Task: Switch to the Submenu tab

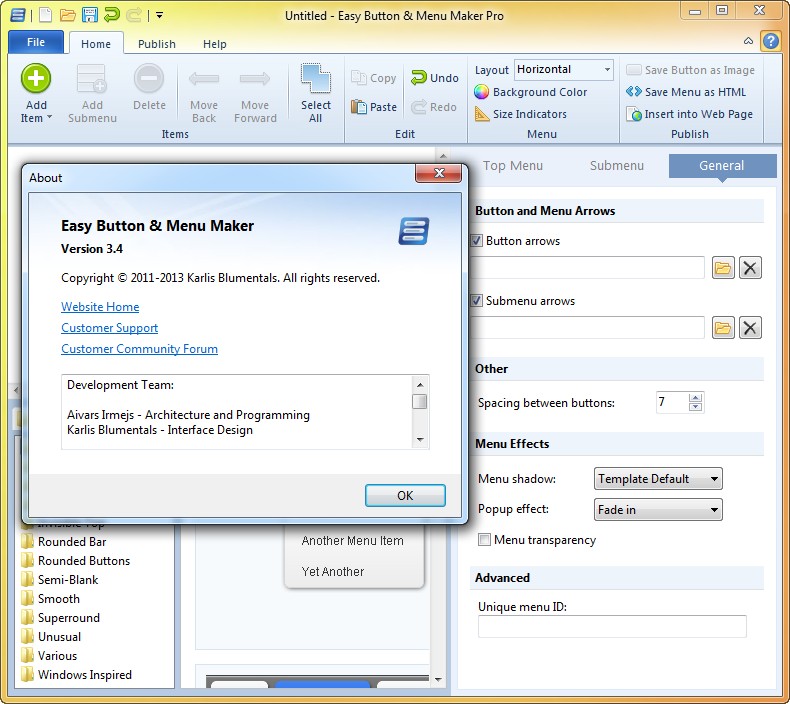Action: click(x=617, y=166)
